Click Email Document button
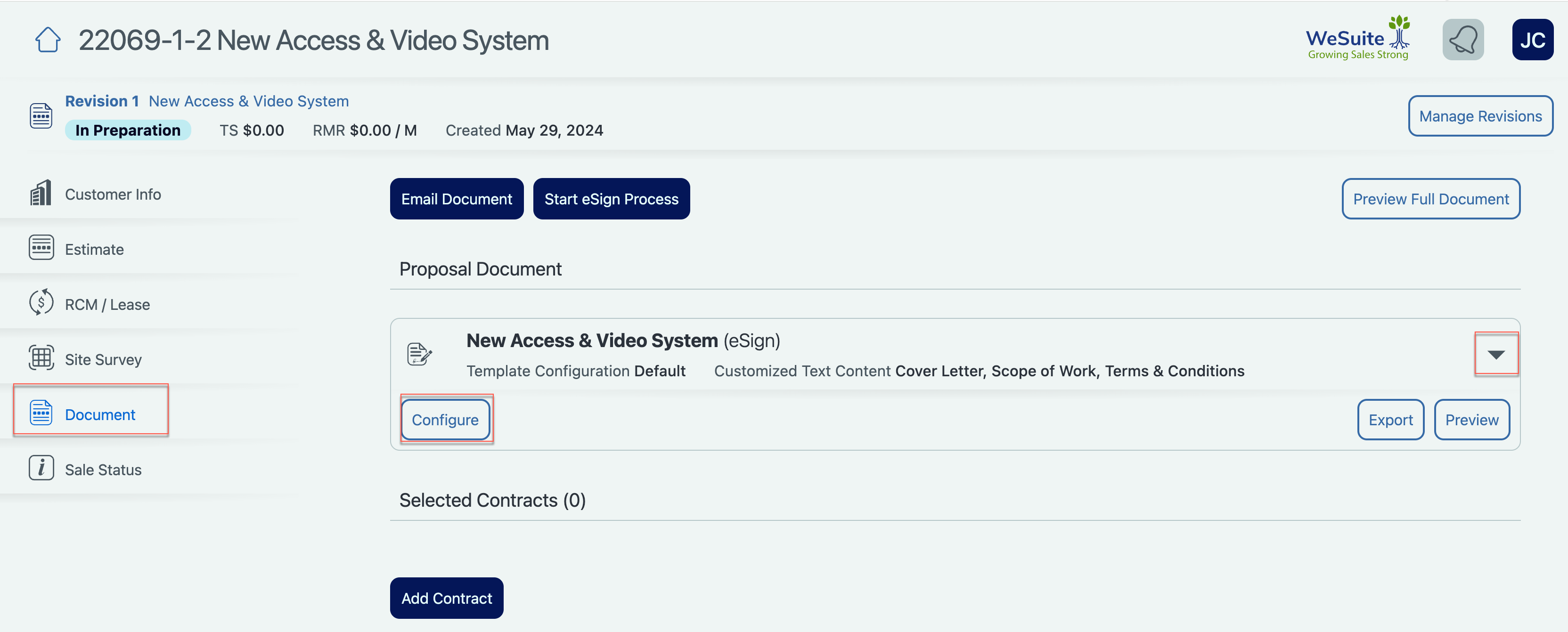The height and width of the screenshot is (632, 1568). [457, 199]
